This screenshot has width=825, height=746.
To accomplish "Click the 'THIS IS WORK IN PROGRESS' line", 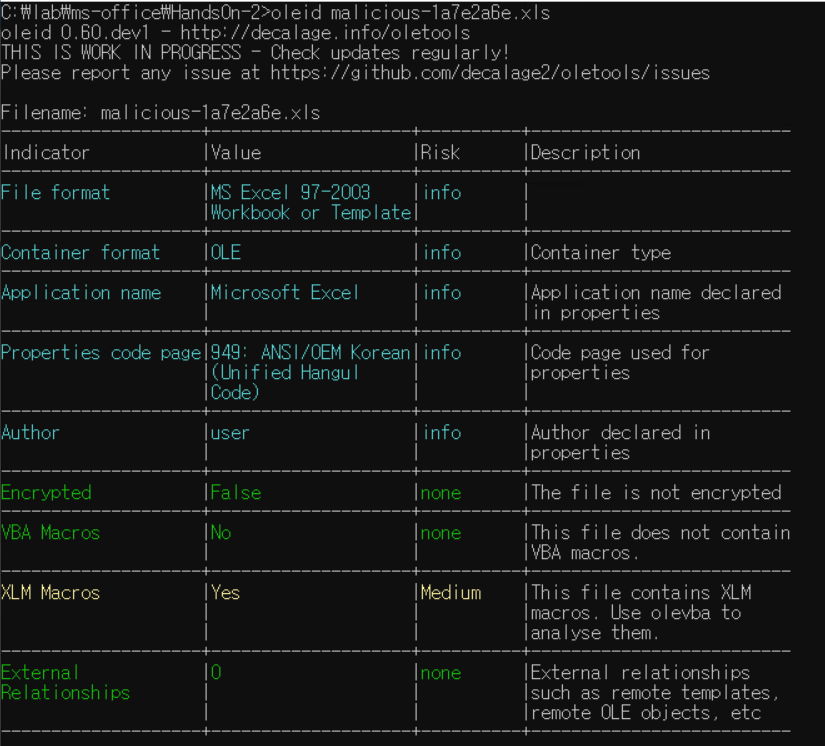I will pos(255,53).
